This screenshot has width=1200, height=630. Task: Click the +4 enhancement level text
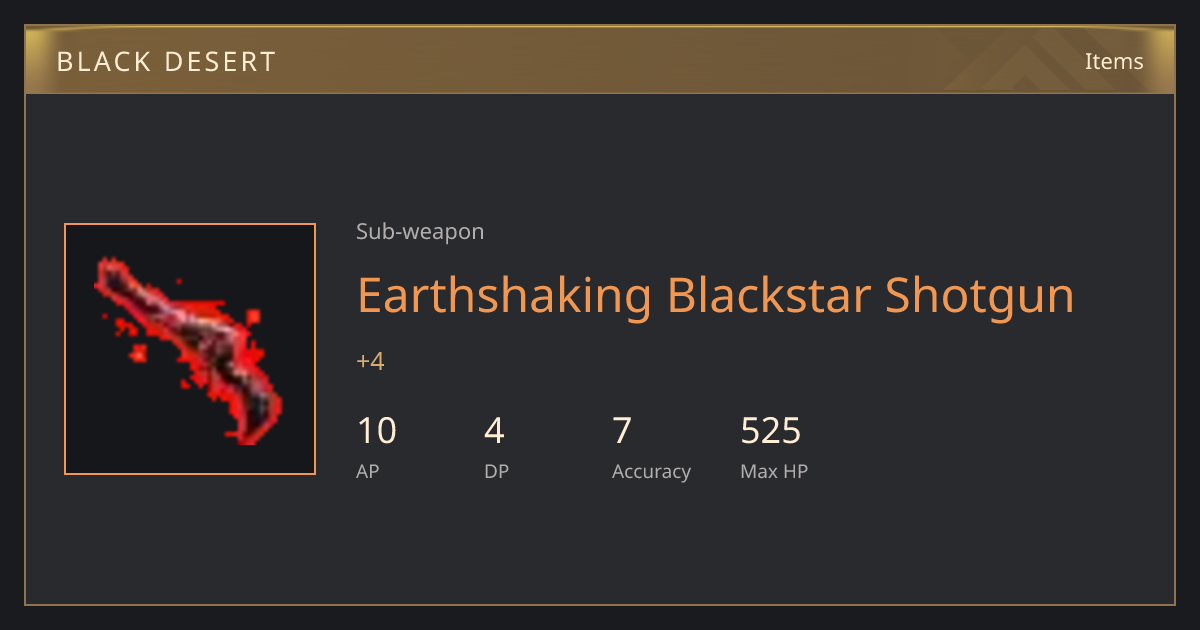[370, 361]
